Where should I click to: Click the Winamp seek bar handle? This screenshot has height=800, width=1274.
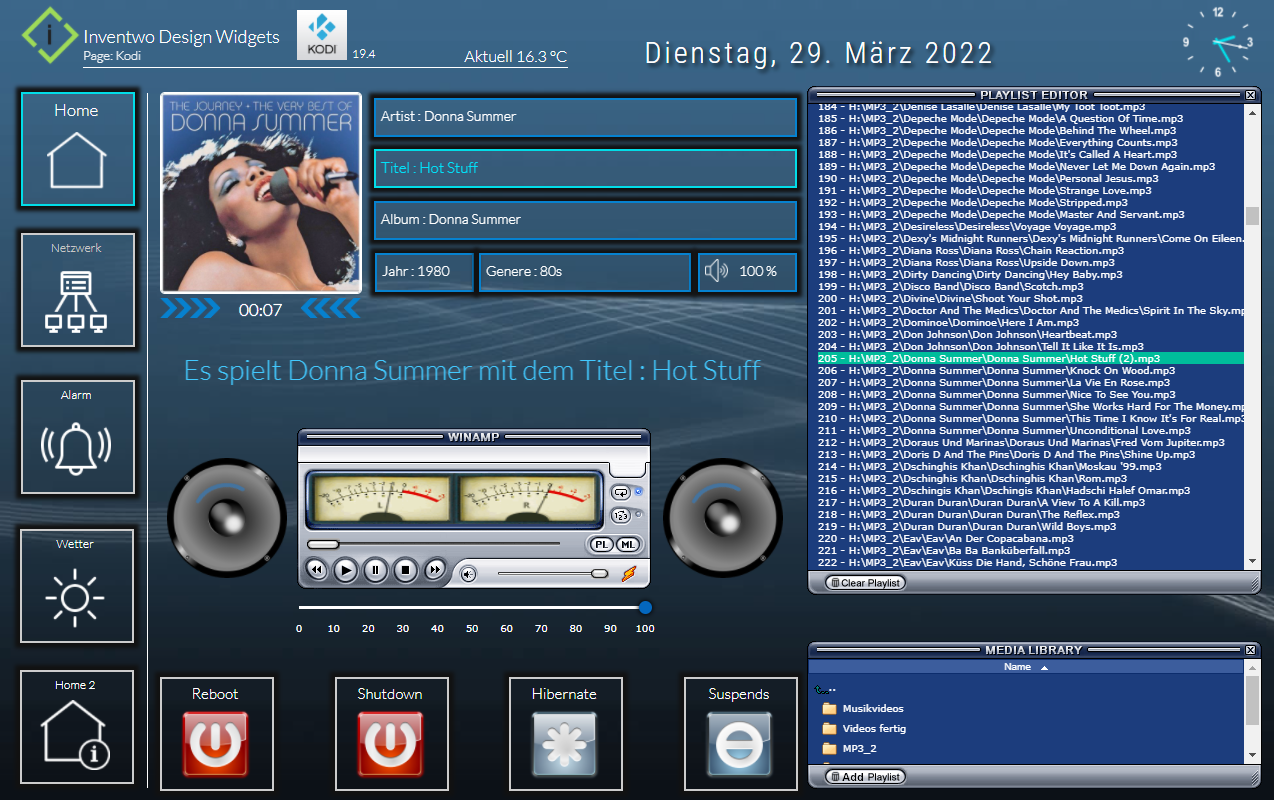tap(323, 544)
